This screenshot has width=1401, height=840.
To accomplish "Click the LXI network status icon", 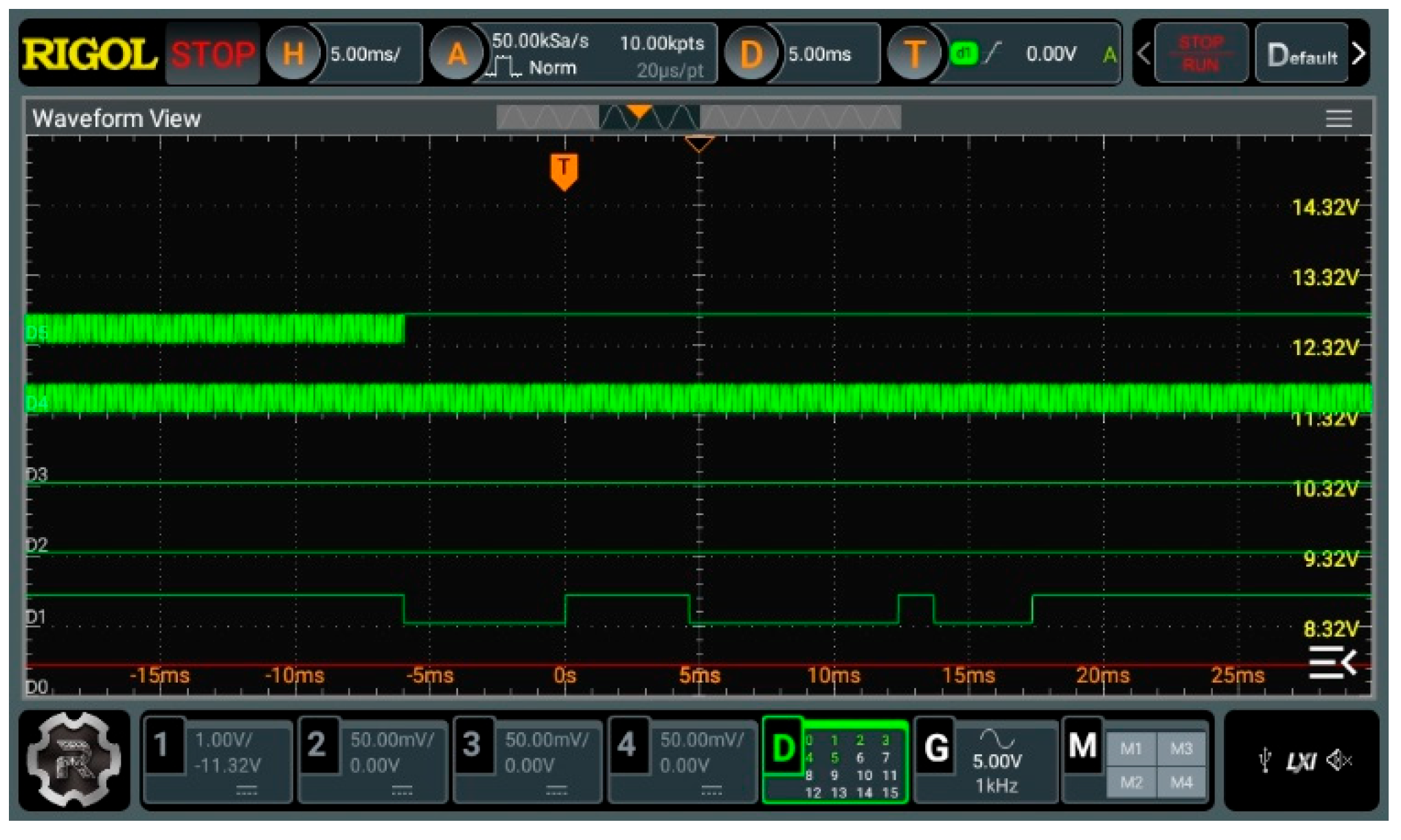I will (1301, 761).
